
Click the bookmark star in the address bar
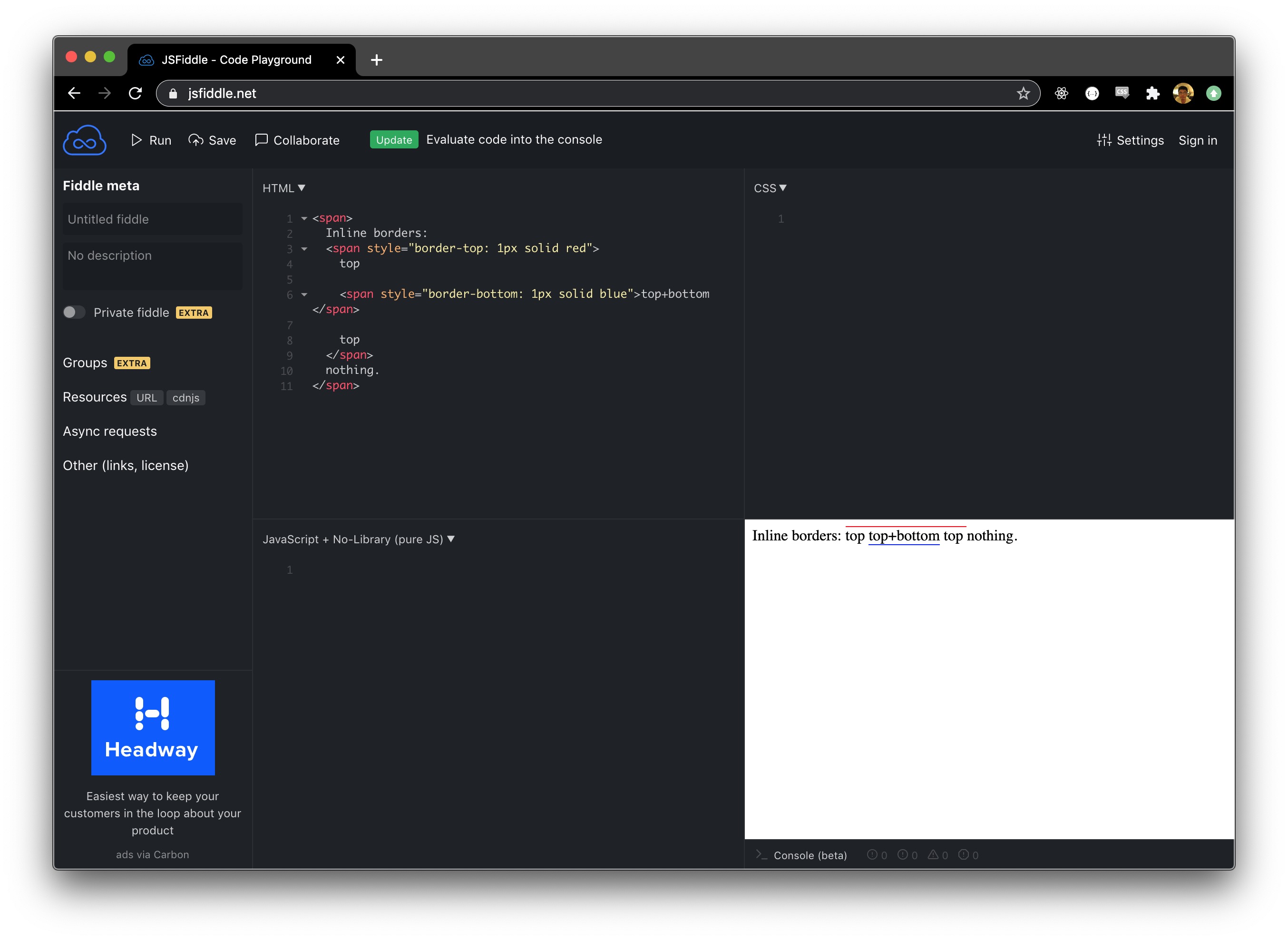[1023, 93]
